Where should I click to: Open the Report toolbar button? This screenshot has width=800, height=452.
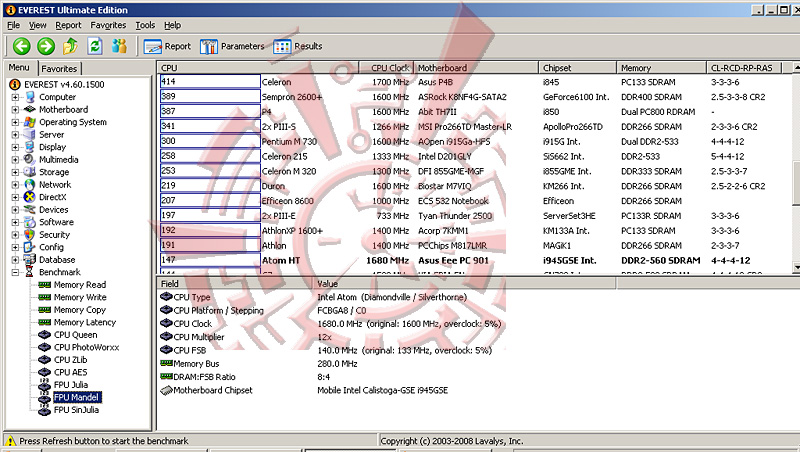click(x=167, y=46)
